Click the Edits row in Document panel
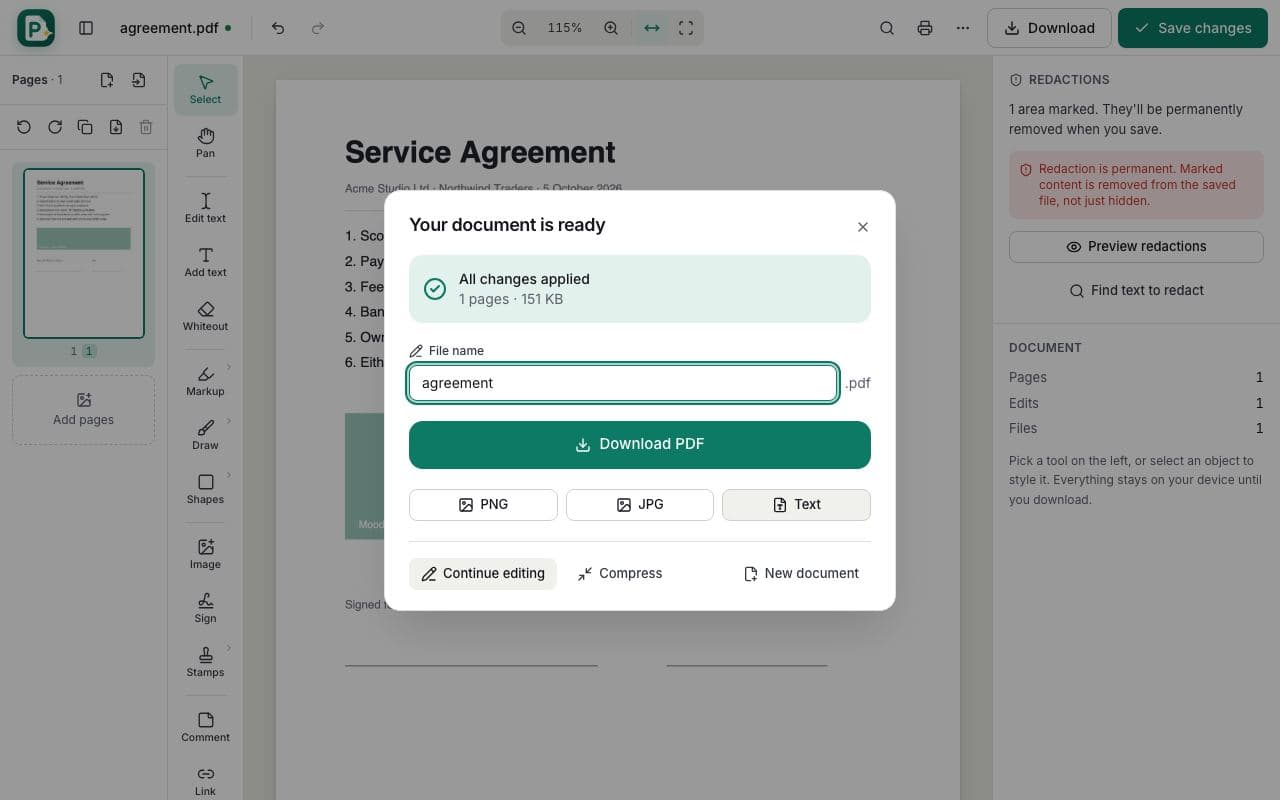 point(1136,403)
